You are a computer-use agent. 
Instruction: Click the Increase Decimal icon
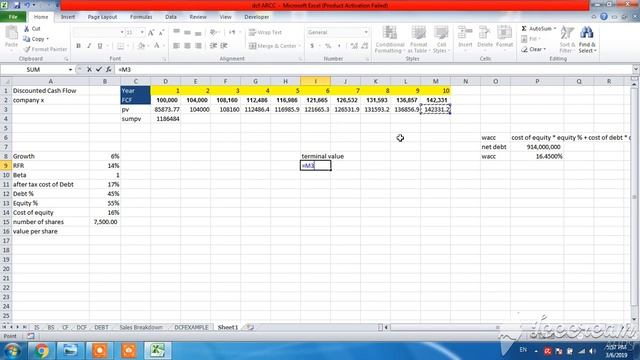coord(354,46)
